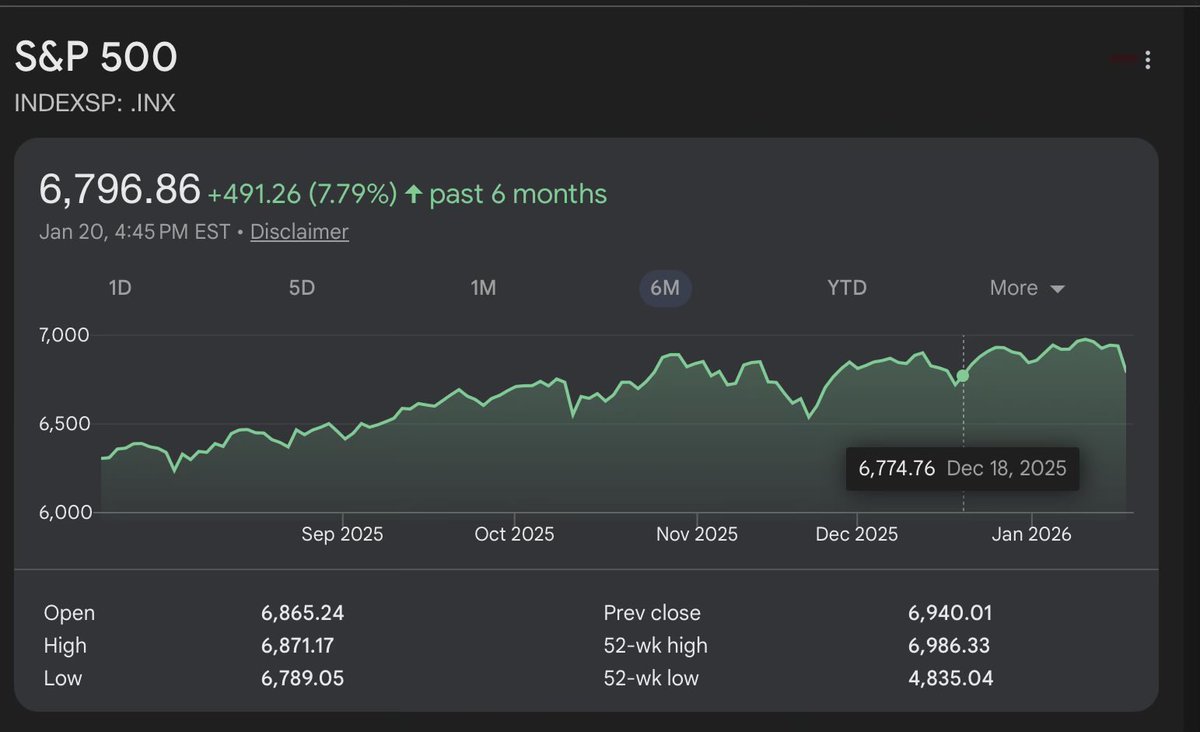This screenshot has width=1200, height=732.
Task: Click the INDEXSP: .INX ticker text
Action: point(95,103)
